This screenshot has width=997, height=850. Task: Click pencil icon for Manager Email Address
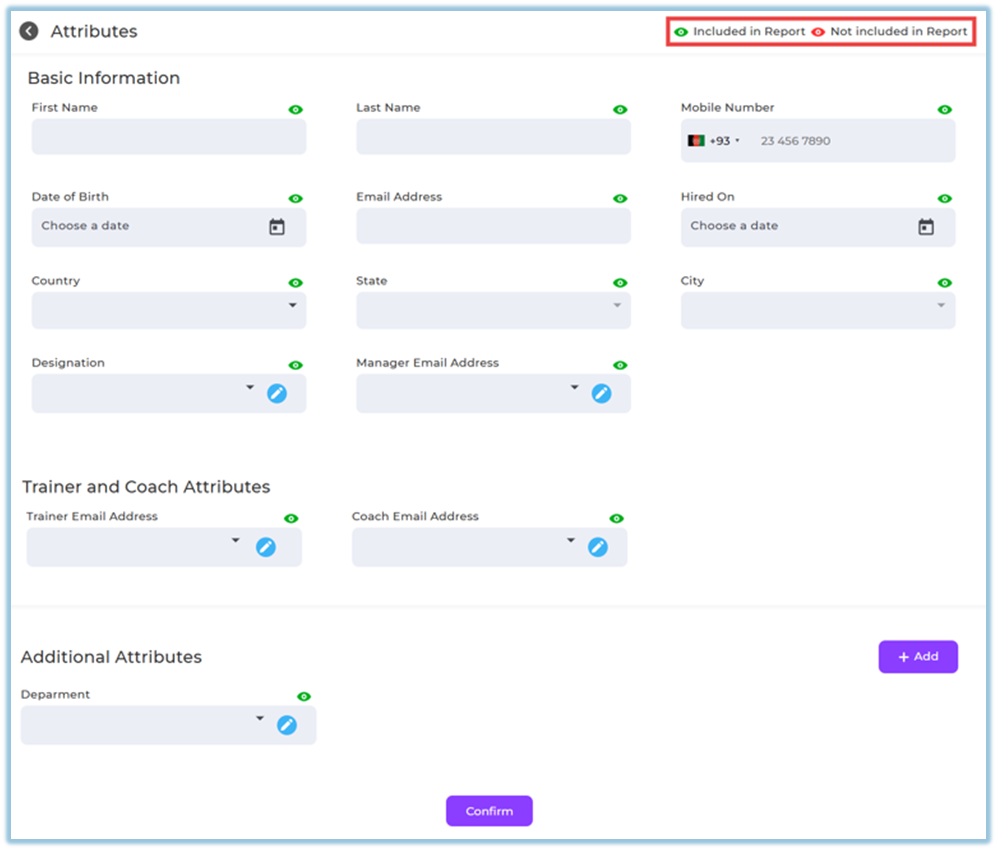[601, 394]
